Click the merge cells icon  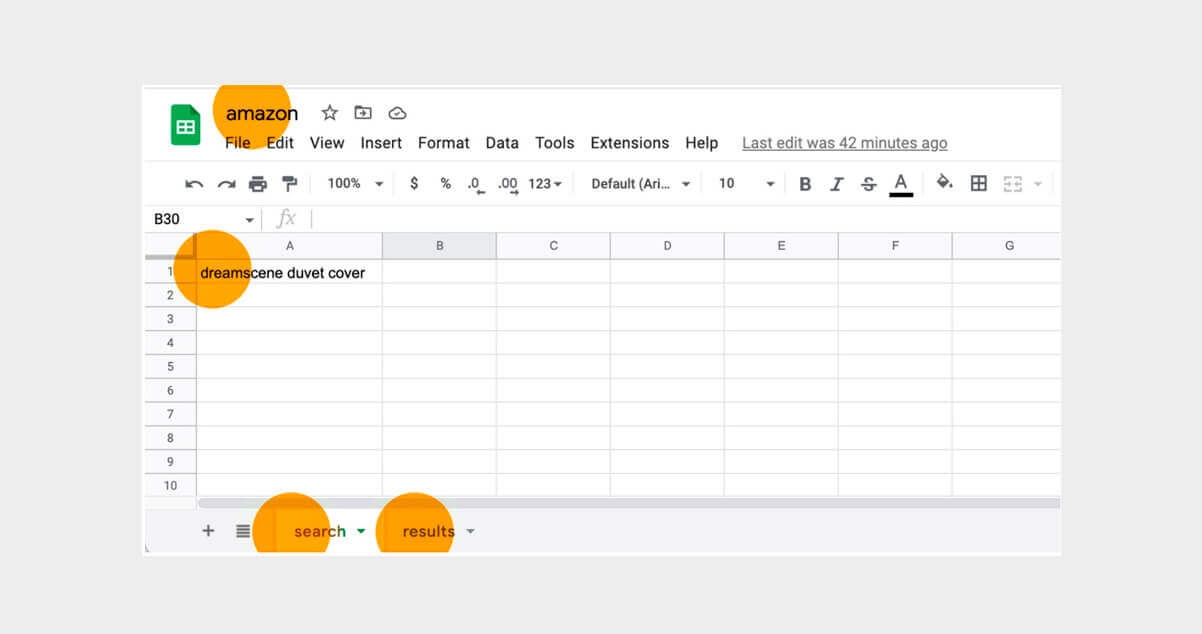pyautogui.click(x=1013, y=184)
